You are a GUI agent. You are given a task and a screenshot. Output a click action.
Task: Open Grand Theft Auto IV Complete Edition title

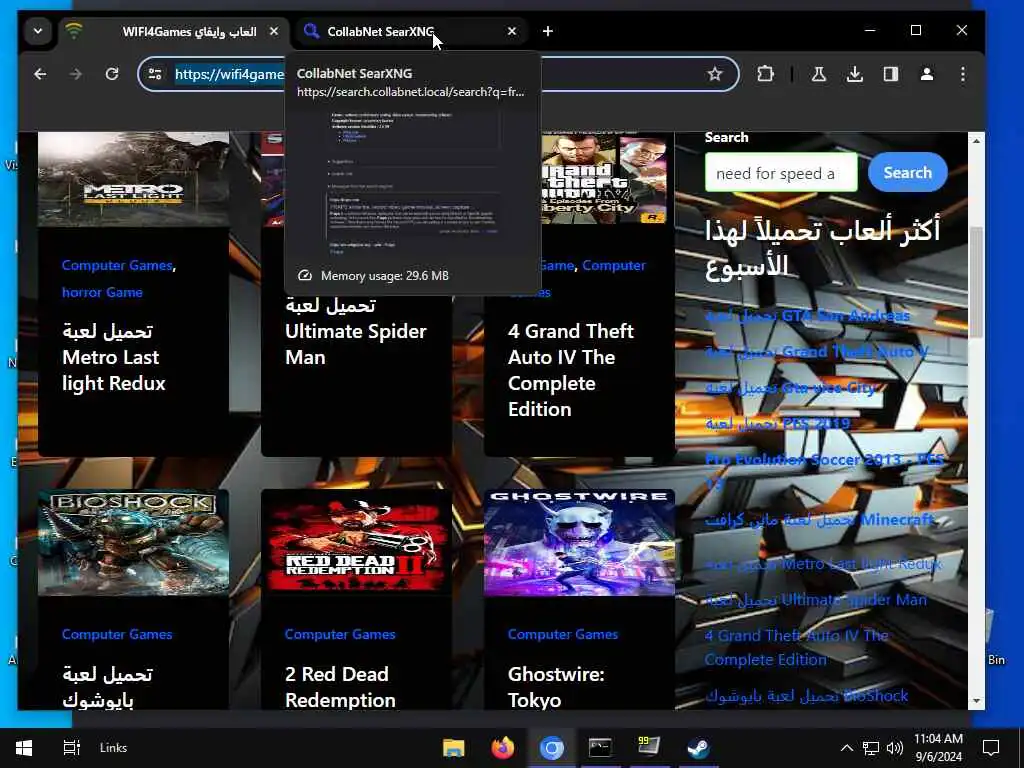571,370
